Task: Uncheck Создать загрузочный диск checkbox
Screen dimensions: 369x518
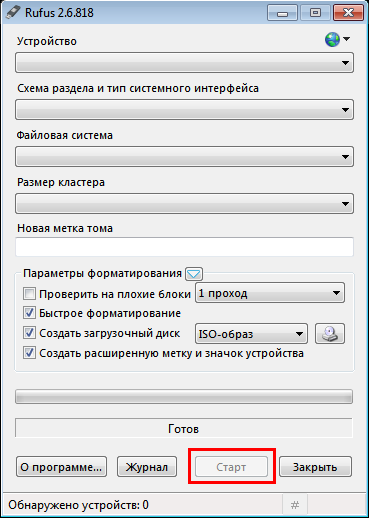Action: (x=29, y=332)
